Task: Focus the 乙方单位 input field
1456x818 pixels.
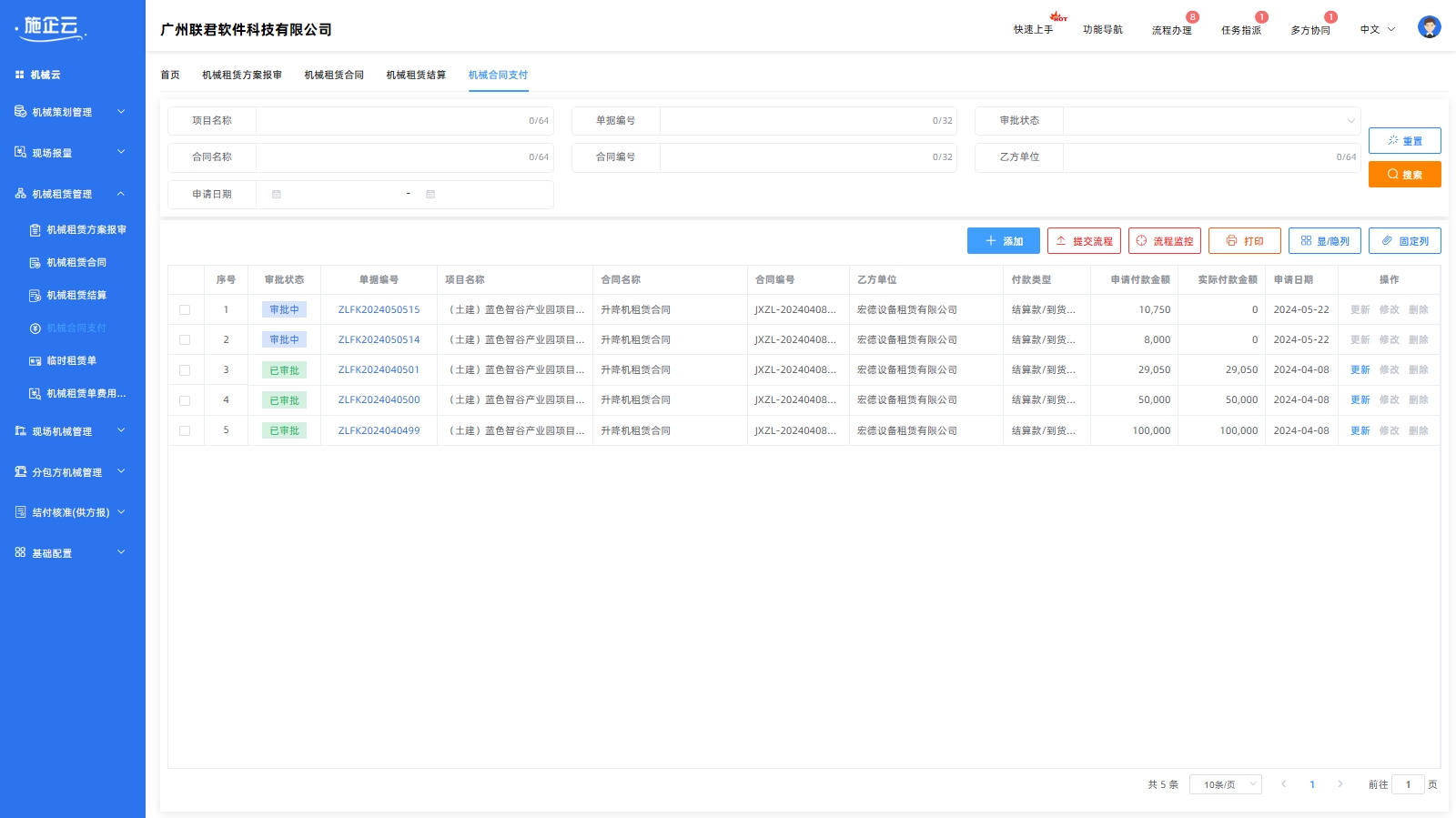Action: 1212,157
